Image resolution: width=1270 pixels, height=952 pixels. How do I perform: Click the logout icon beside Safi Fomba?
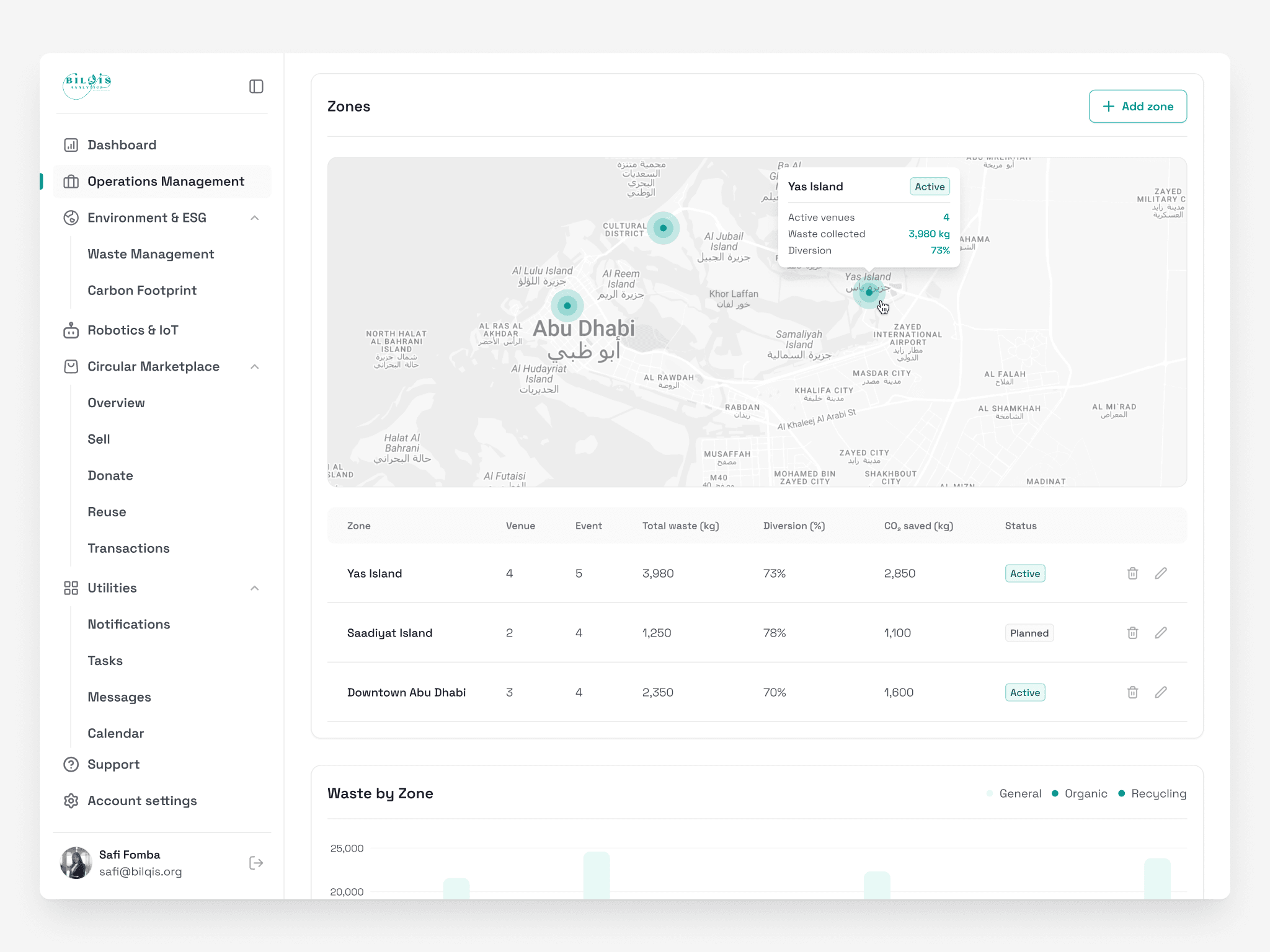[256, 863]
